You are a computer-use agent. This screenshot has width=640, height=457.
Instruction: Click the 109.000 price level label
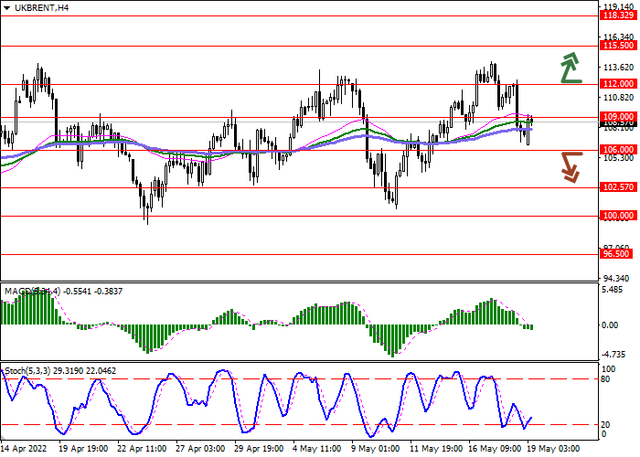(x=618, y=117)
